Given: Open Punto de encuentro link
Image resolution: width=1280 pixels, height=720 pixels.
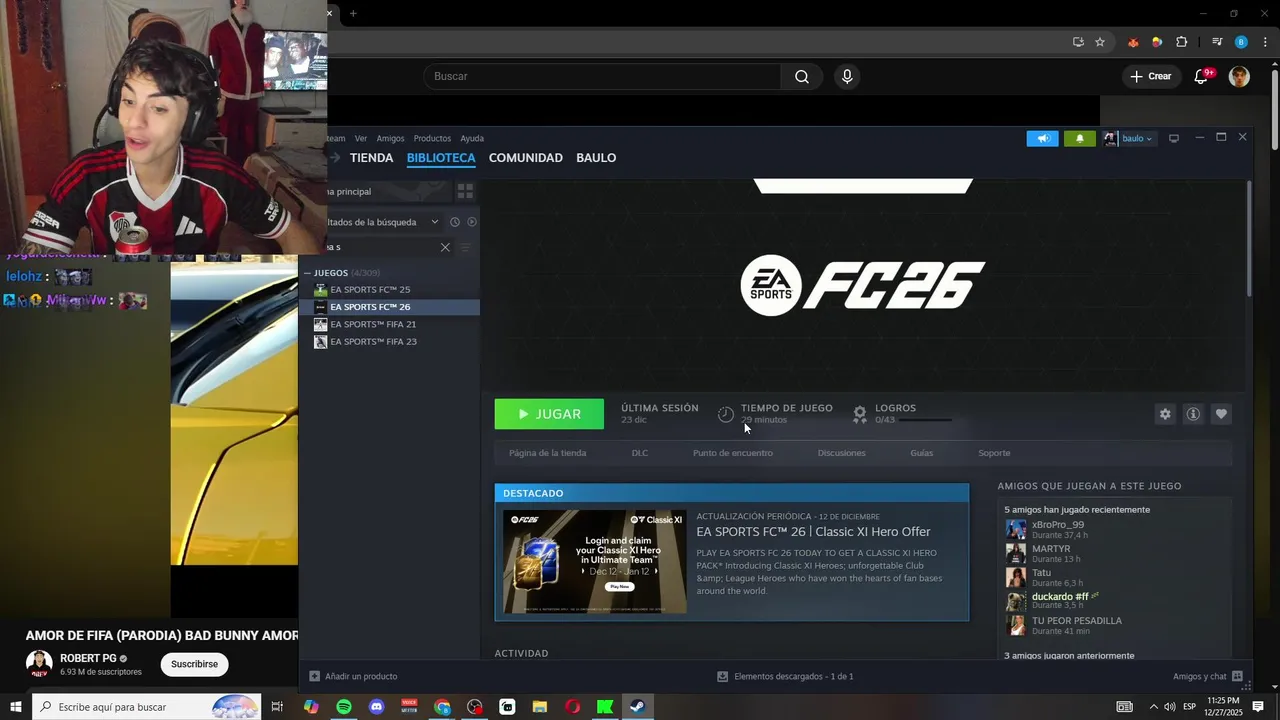Looking at the screenshot, I should pyautogui.click(x=733, y=453).
